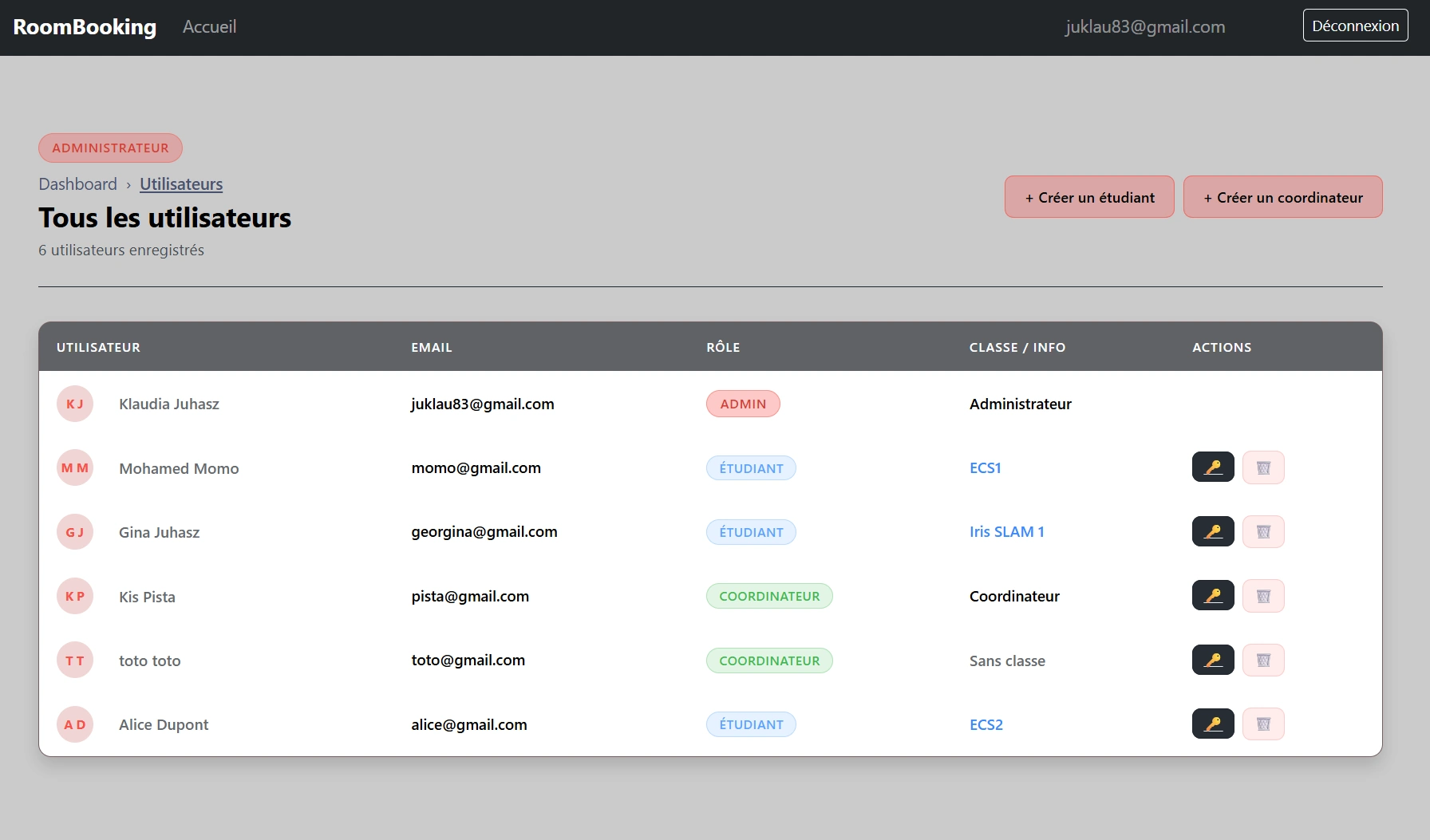Open the ECS1 class link
The image size is (1430, 840).
click(x=985, y=468)
